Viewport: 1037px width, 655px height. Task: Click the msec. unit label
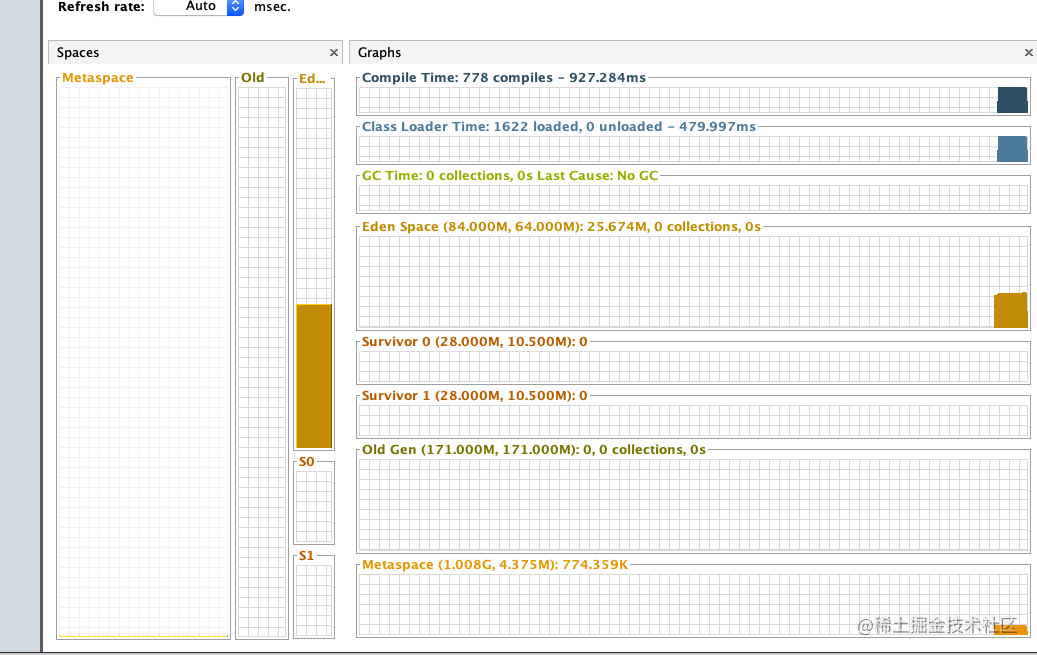point(272,7)
